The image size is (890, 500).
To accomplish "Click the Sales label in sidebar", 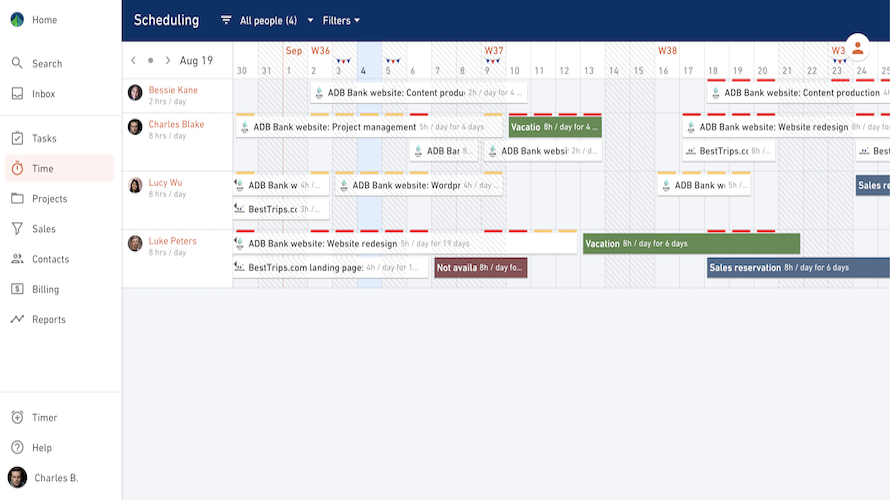I will click(44, 229).
